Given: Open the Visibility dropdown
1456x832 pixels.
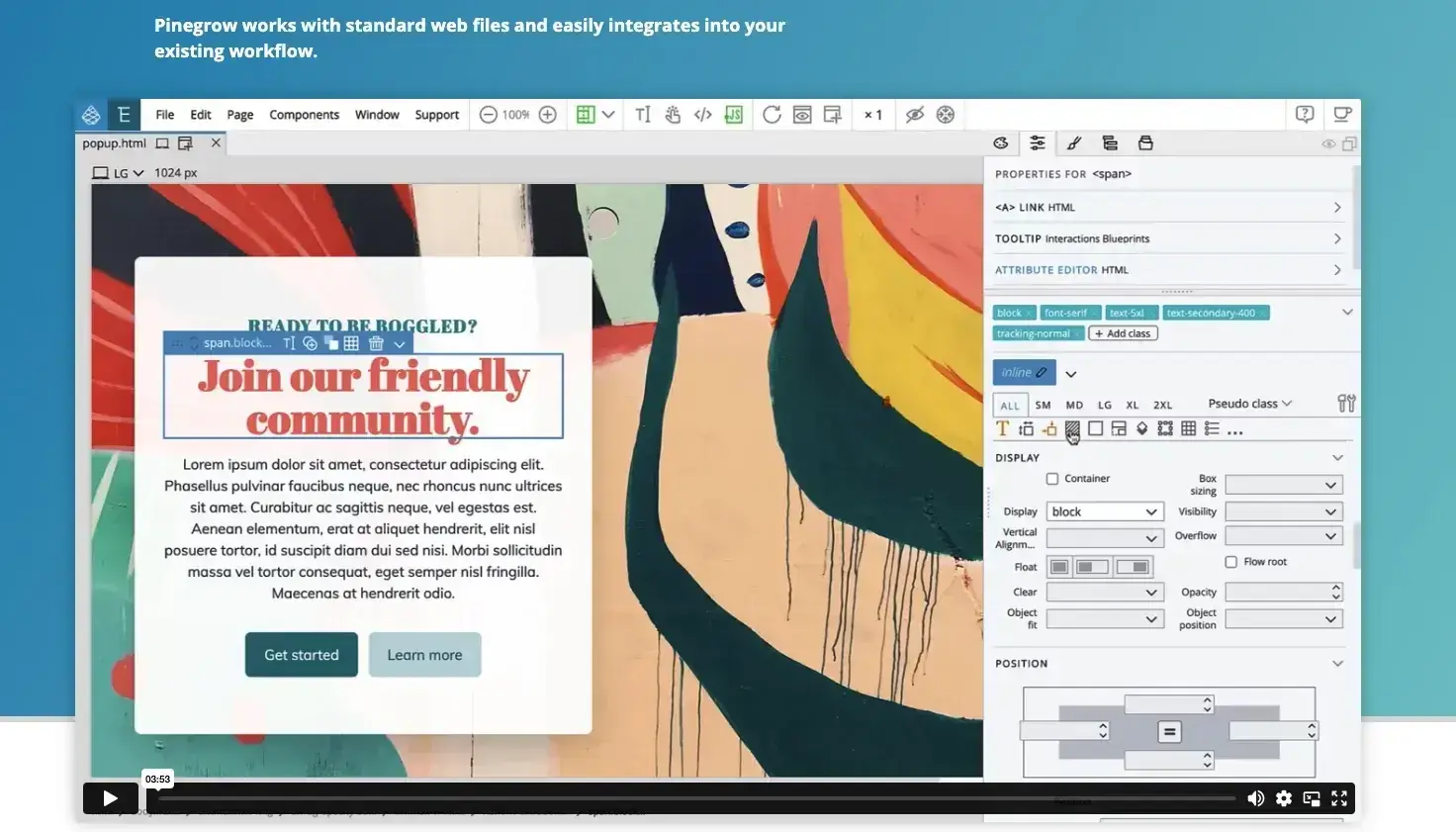Looking at the screenshot, I should 1284,511.
